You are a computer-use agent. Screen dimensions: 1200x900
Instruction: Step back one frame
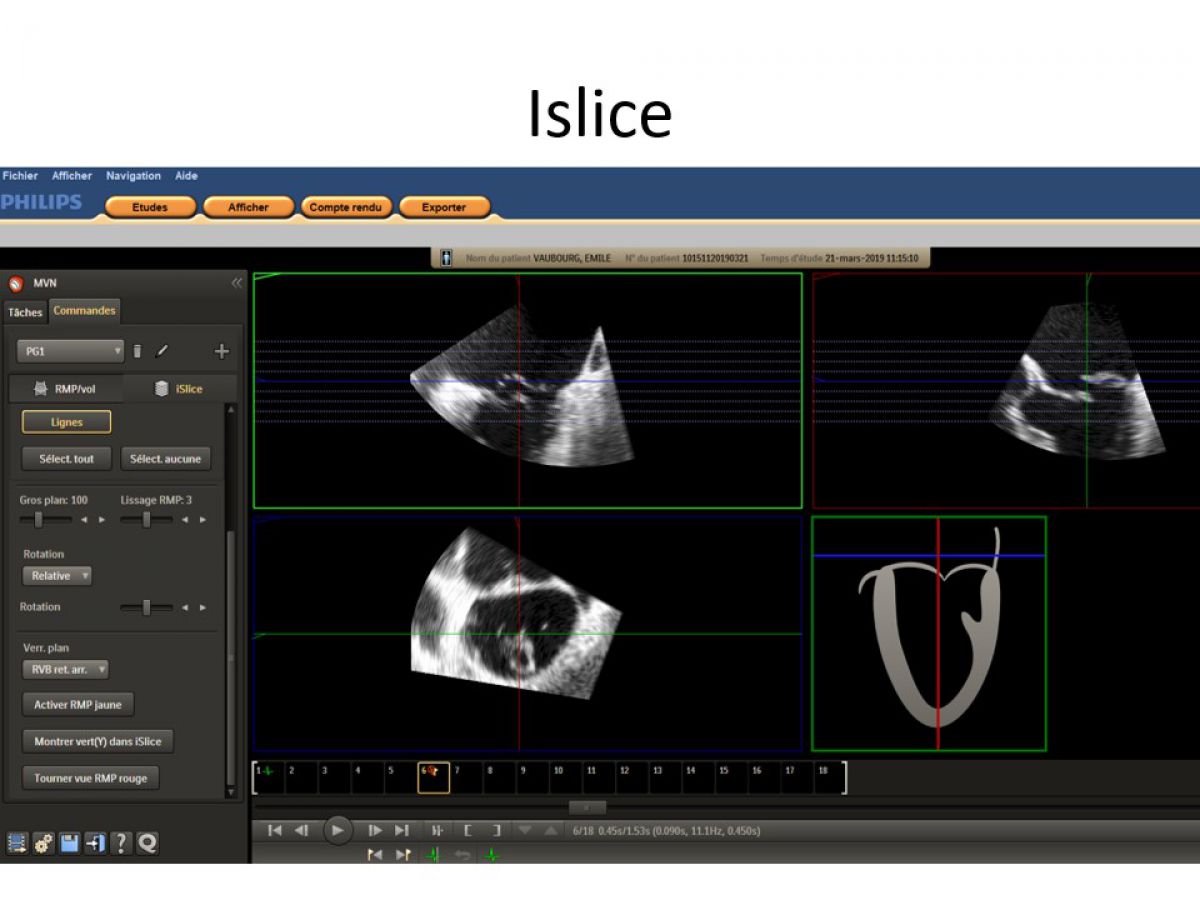click(x=301, y=830)
